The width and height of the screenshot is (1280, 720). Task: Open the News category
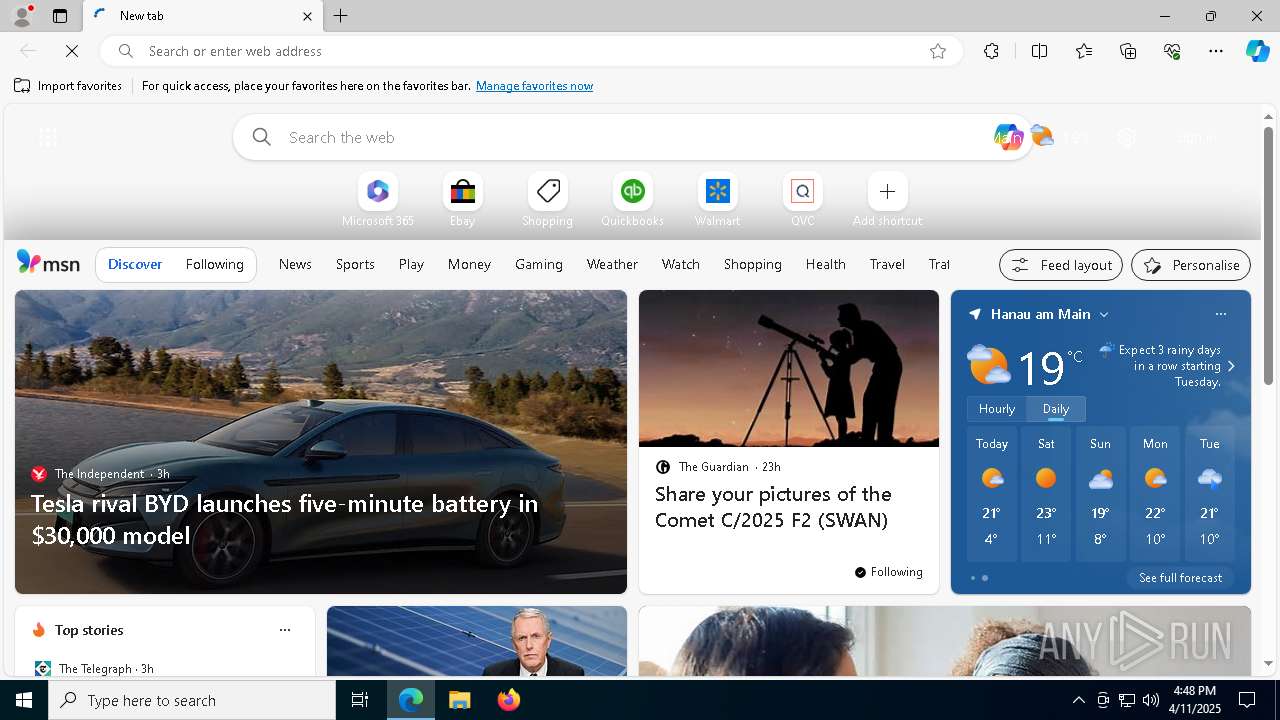click(295, 264)
